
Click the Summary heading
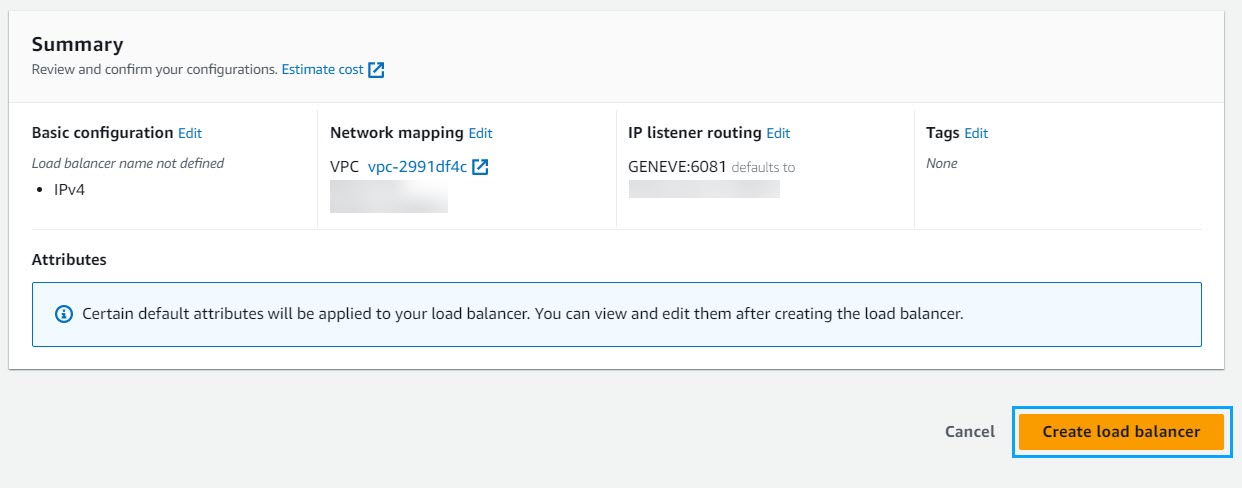point(78,44)
